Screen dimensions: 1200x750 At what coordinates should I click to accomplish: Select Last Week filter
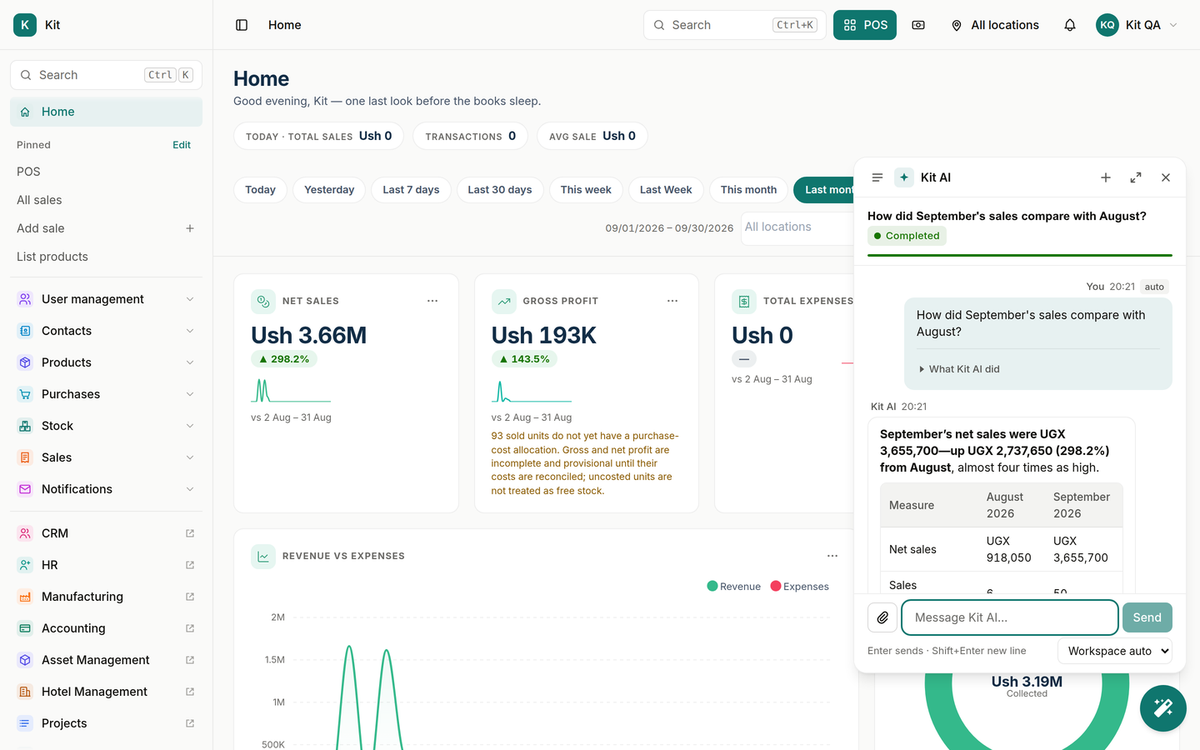tap(666, 190)
